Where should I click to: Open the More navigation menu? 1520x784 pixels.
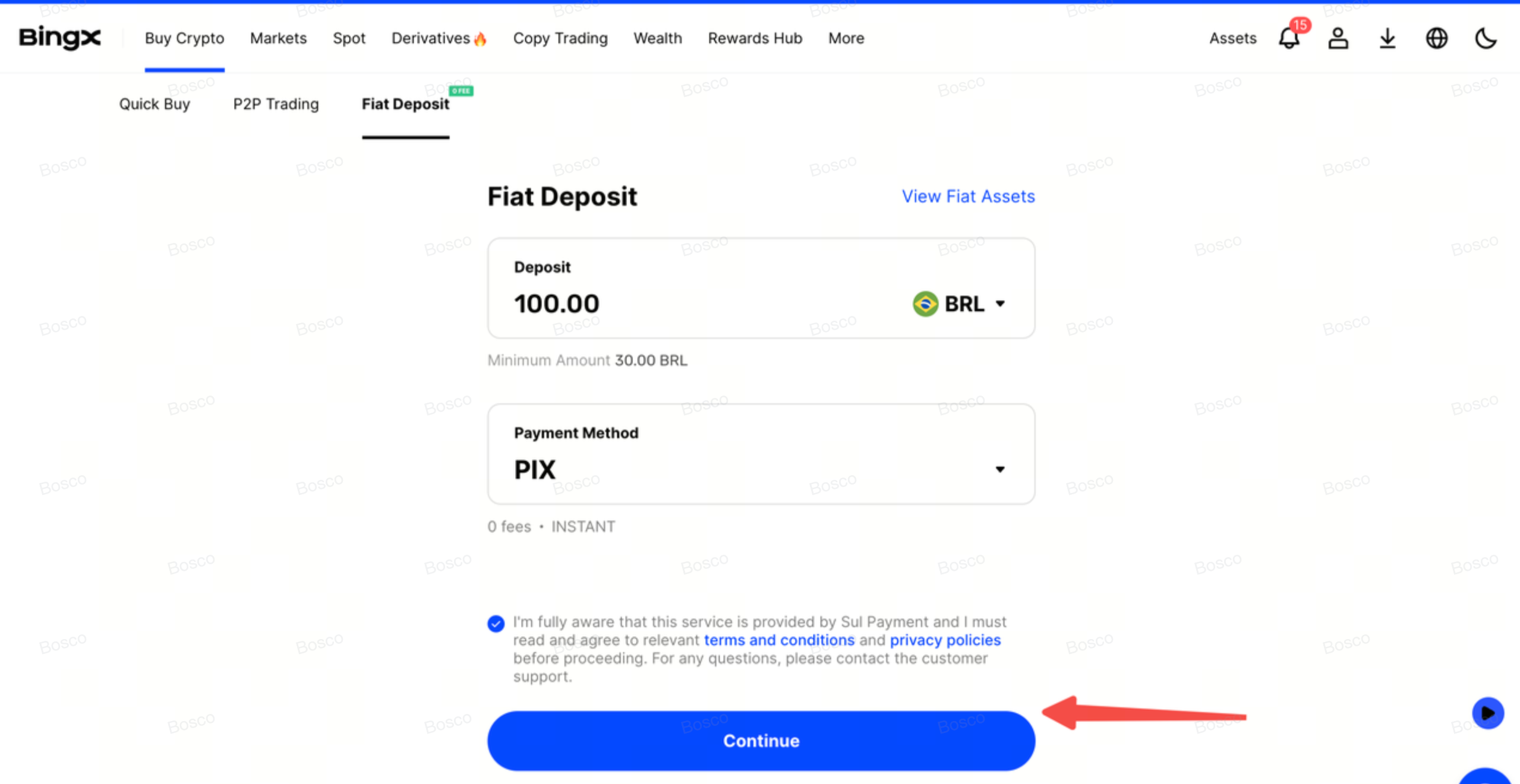coord(846,39)
